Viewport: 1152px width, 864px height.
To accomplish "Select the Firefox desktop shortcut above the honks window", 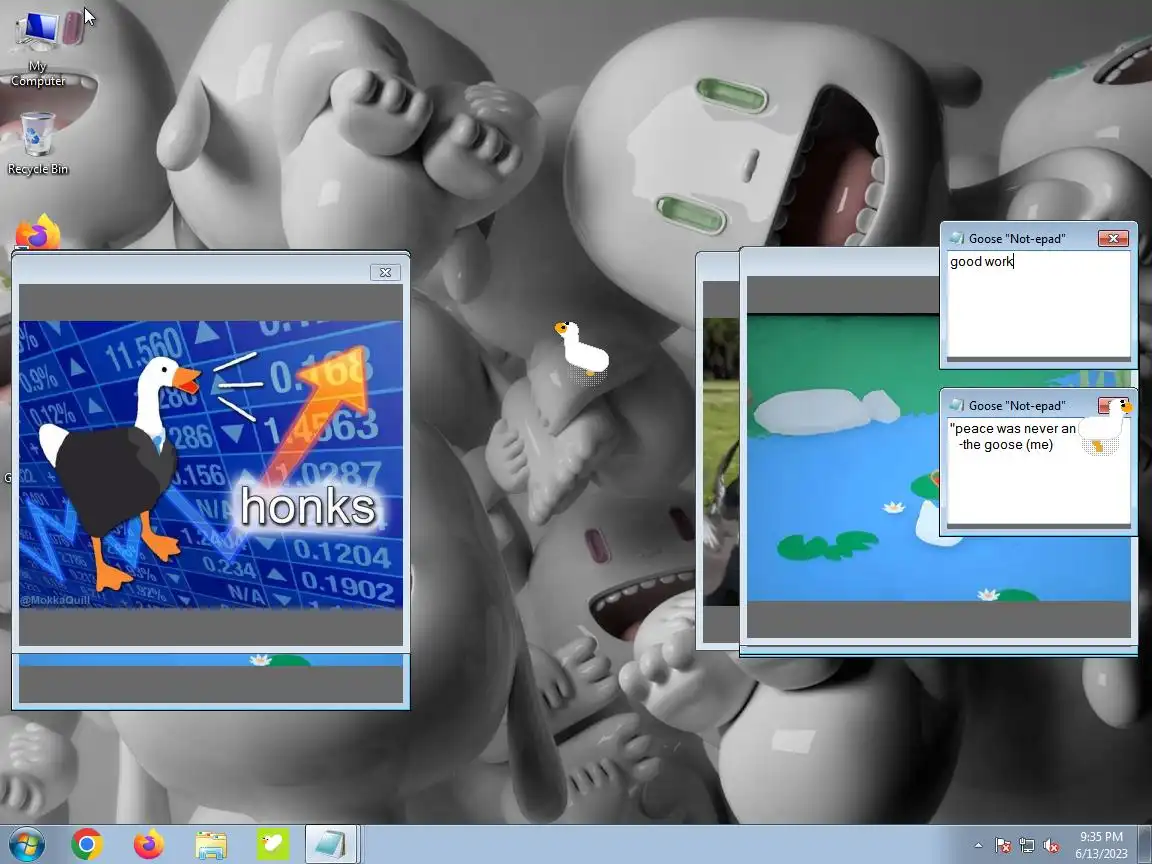I will point(37,232).
